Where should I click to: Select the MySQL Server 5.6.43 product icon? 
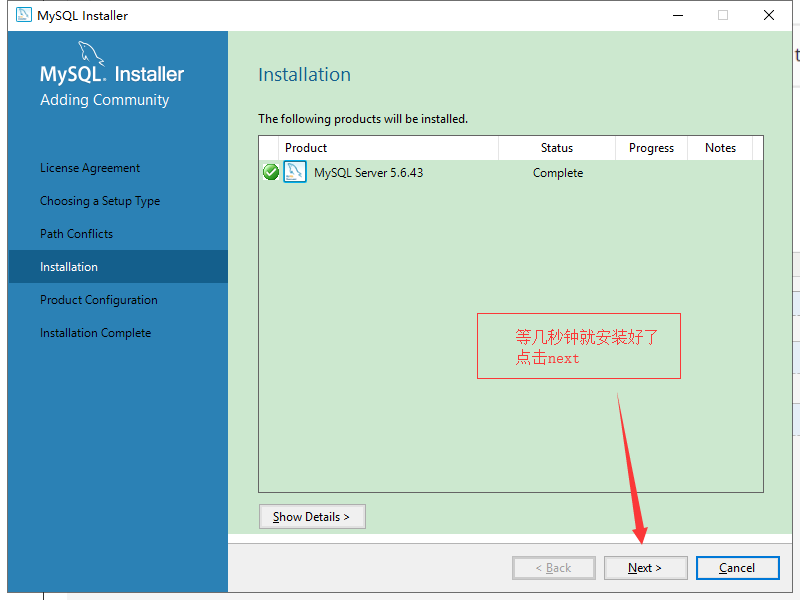click(x=295, y=172)
